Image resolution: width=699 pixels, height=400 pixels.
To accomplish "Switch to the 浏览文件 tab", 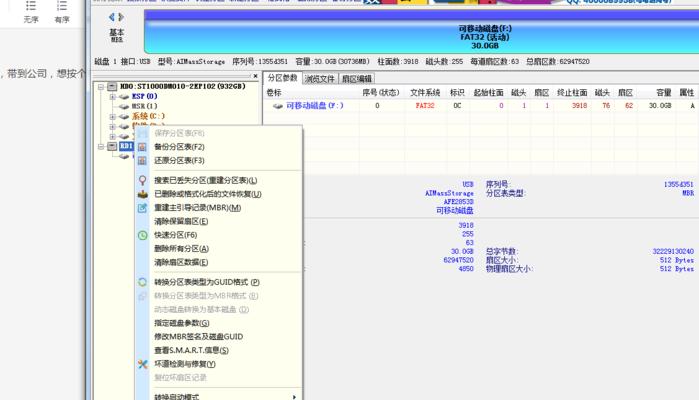I will (x=320, y=79).
